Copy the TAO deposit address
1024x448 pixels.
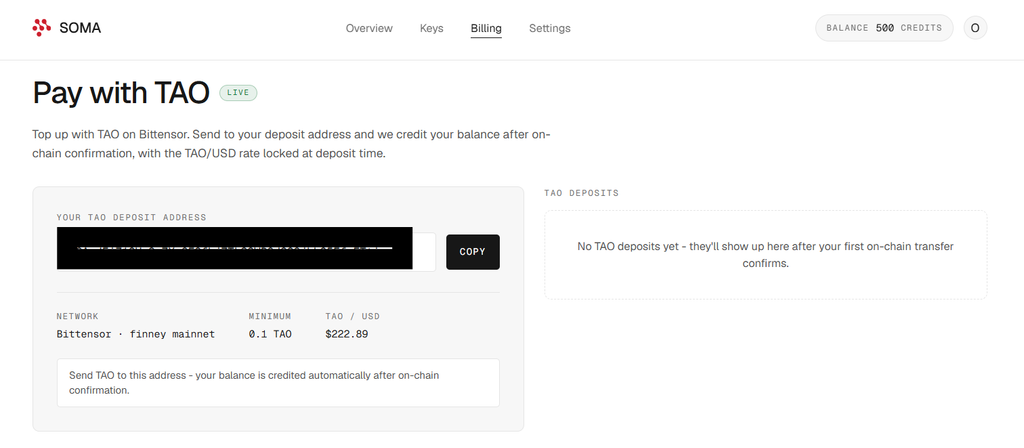[473, 251]
